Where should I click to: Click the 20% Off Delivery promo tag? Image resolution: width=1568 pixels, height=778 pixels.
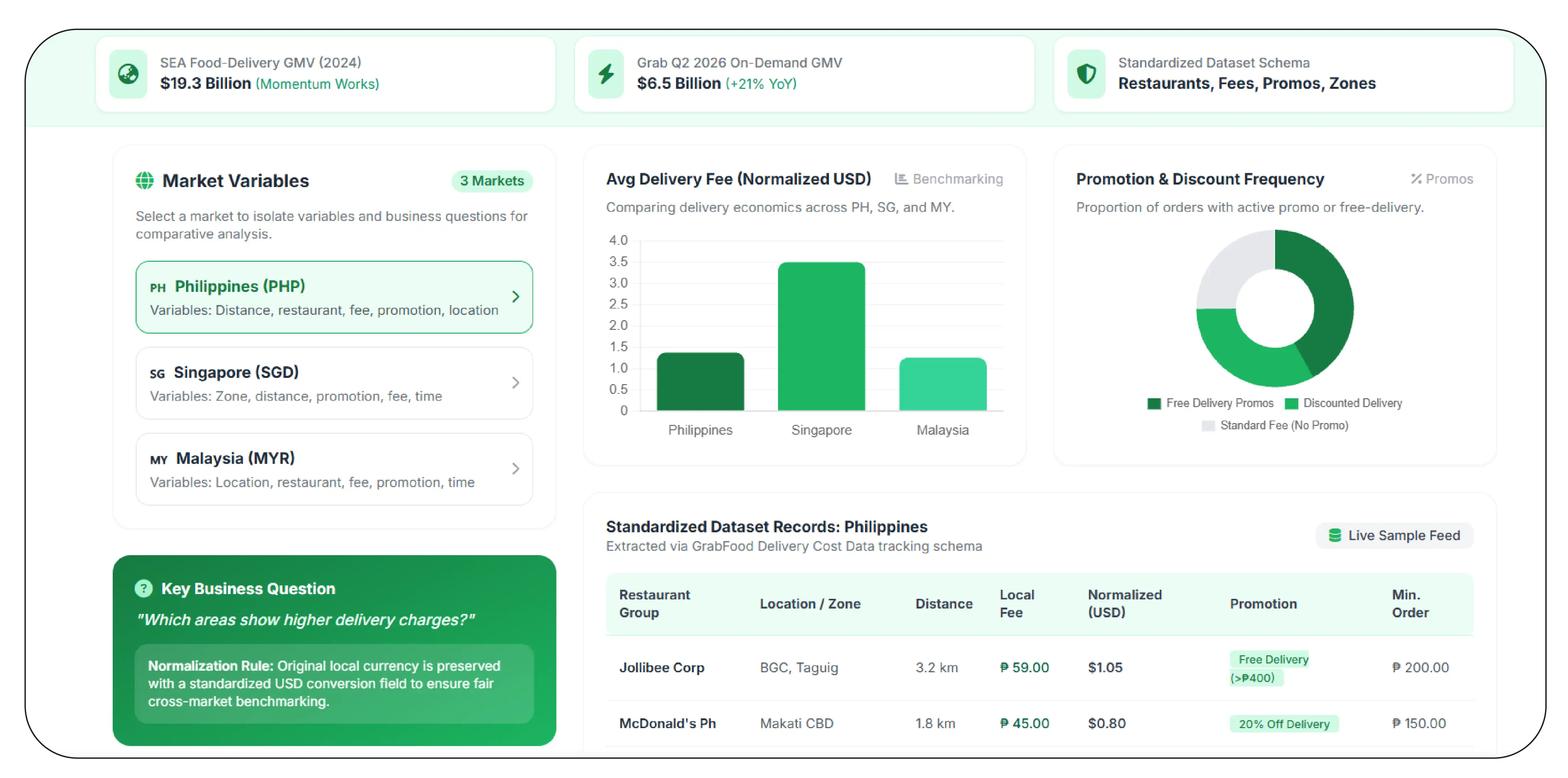pyautogui.click(x=1284, y=724)
